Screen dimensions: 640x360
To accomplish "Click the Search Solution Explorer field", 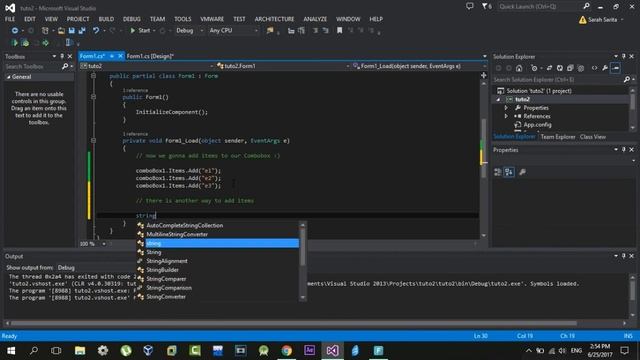I will pos(557,80).
